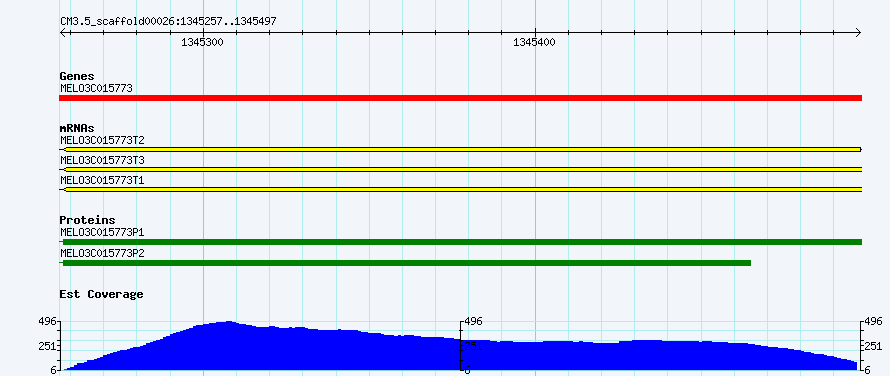Open the MELO3C015773 gene label

[96, 88]
